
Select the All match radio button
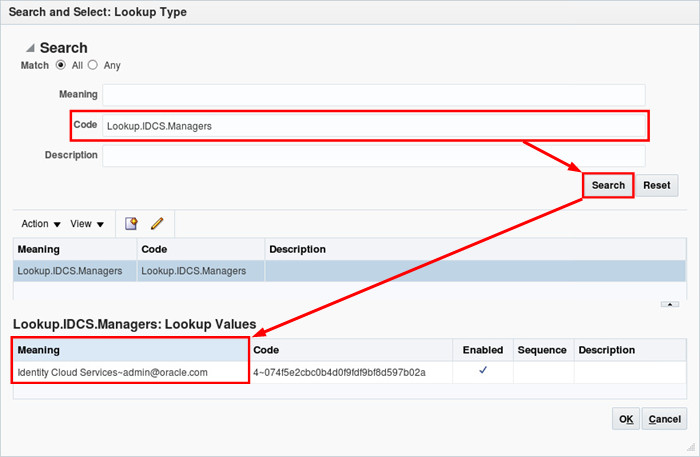click(60, 65)
